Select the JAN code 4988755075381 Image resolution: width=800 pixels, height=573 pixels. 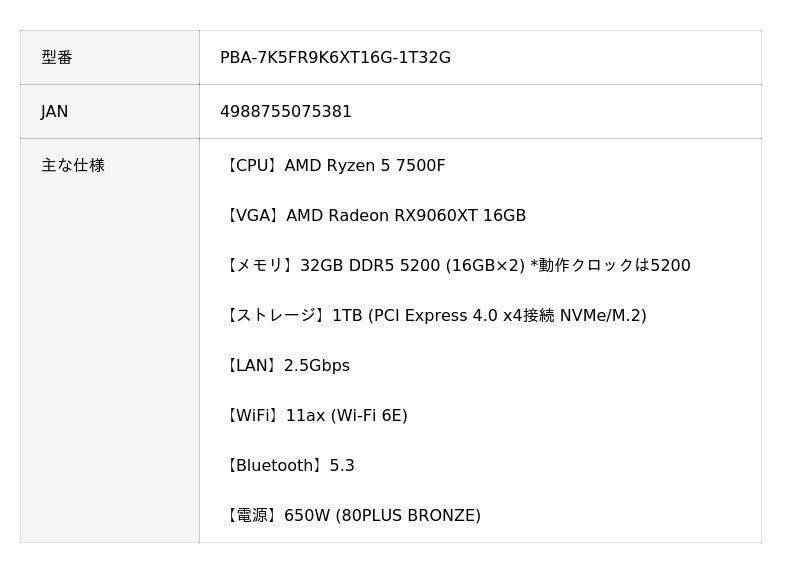click(286, 112)
